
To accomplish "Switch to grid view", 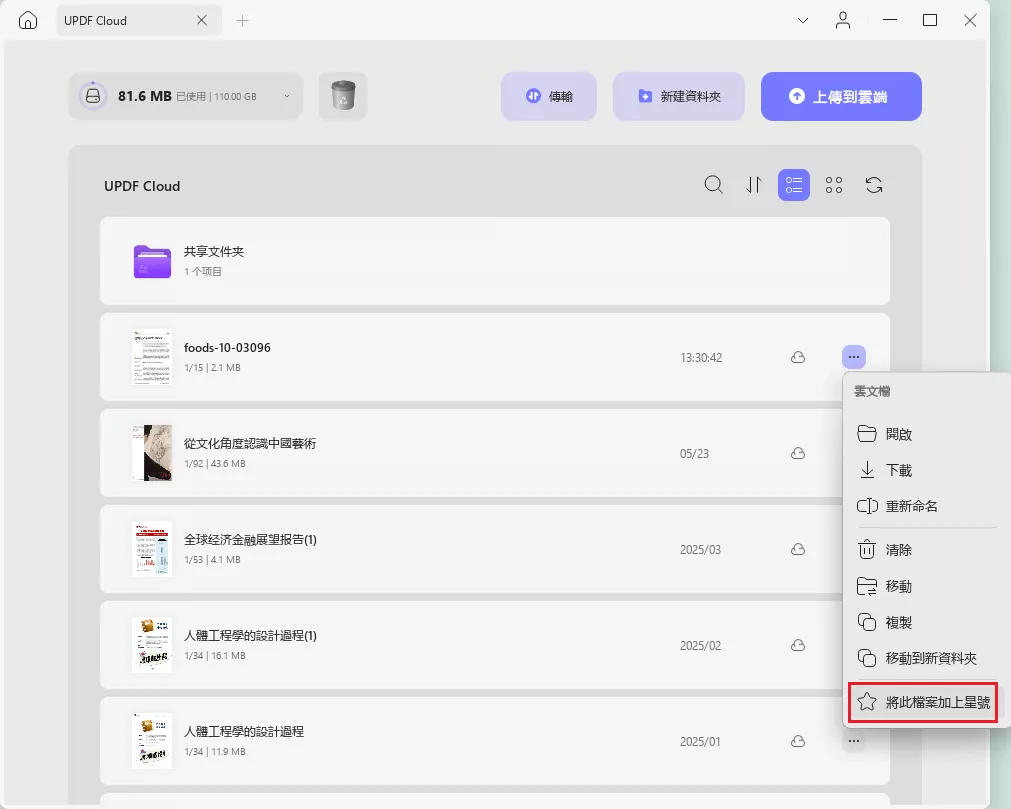I will pos(834,186).
